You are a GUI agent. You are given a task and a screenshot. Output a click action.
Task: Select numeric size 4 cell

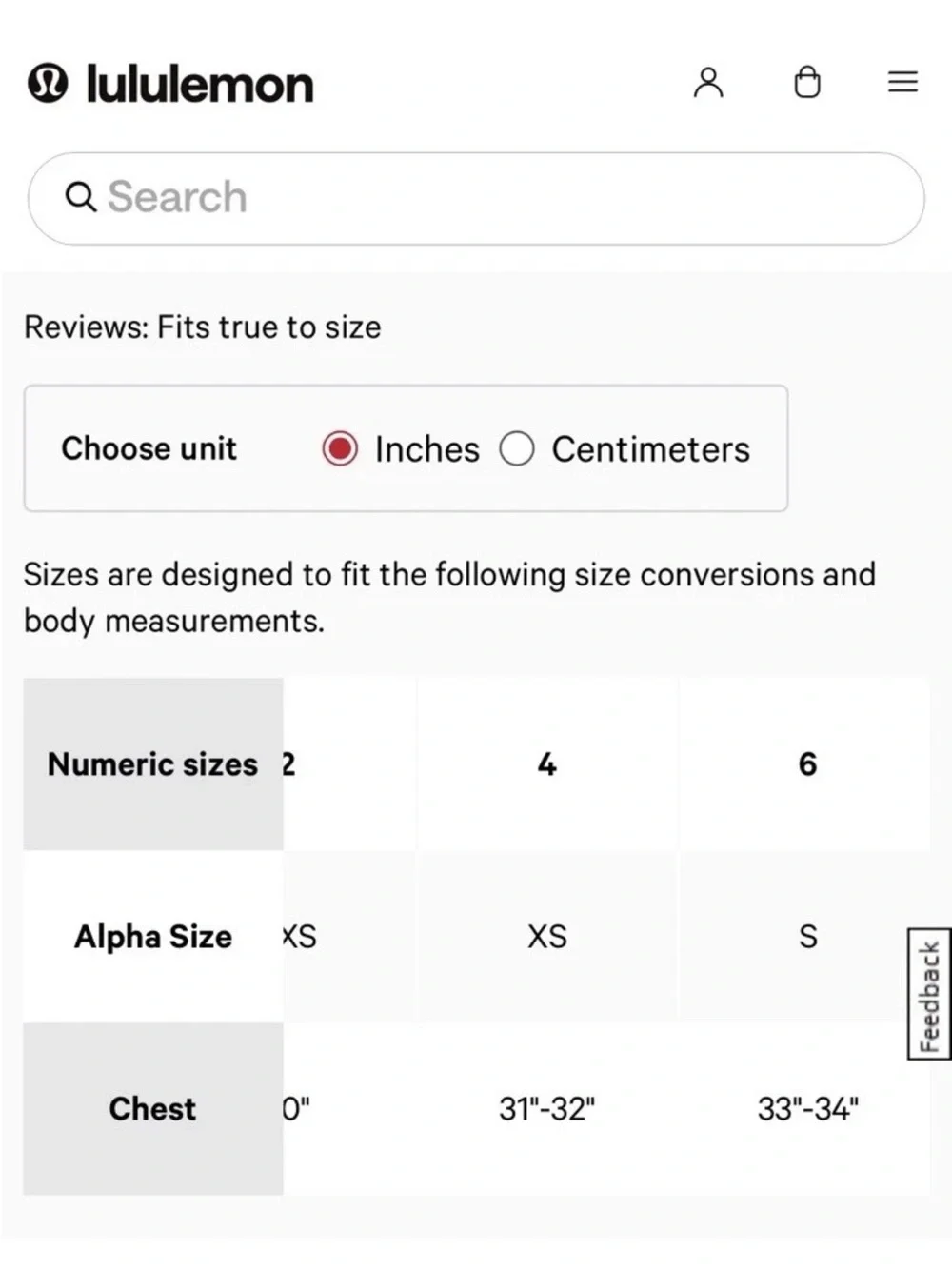pos(547,763)
